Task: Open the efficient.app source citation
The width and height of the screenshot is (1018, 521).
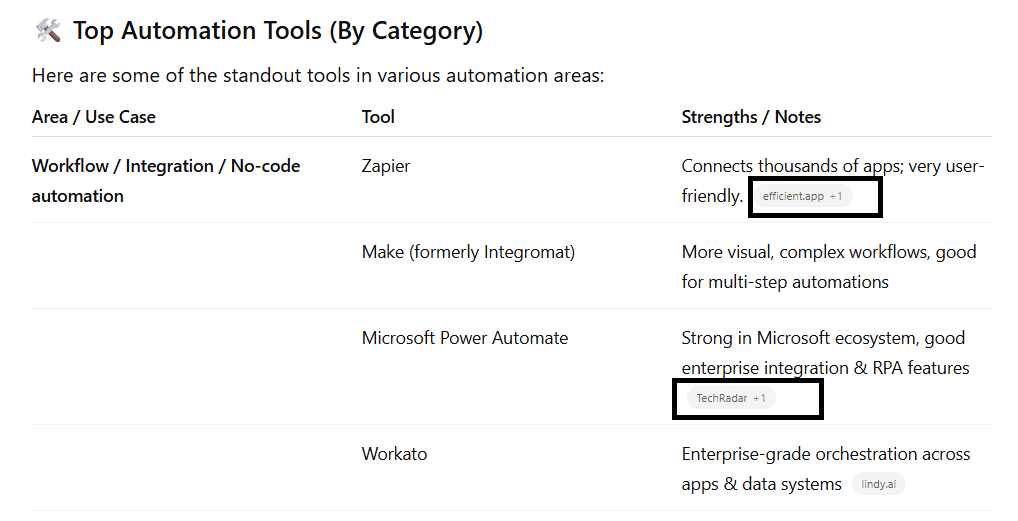Action: coord(793,197)
